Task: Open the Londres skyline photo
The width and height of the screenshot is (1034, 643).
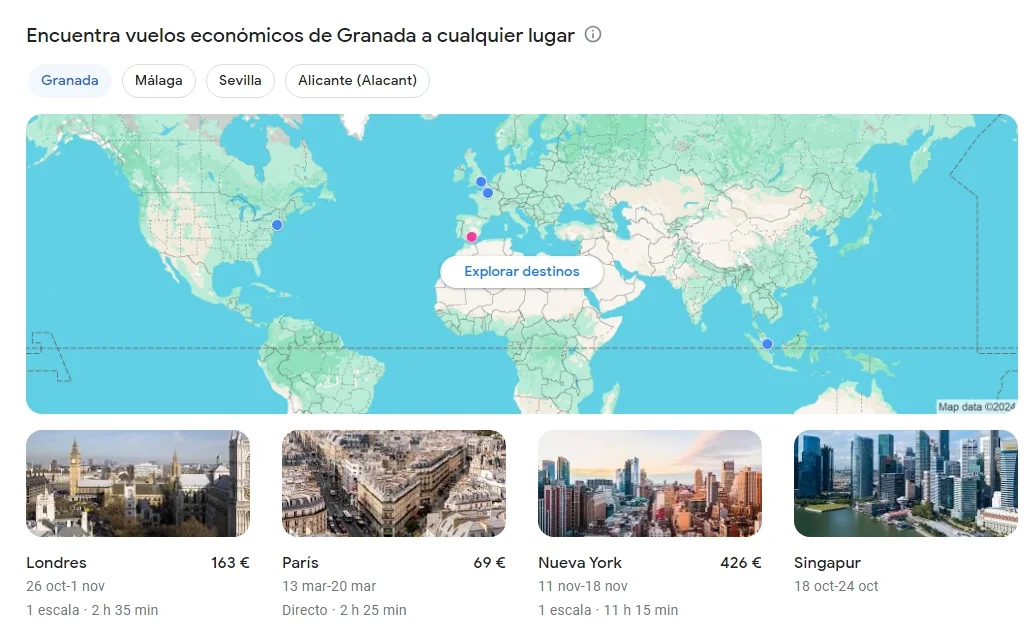Action: tap(138, 483)
